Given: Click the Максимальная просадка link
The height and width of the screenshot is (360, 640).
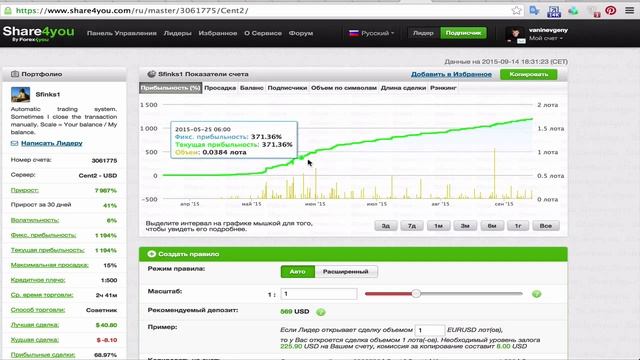Looking at the screenshot, I should pyautogui.click(x=49, y=265).
